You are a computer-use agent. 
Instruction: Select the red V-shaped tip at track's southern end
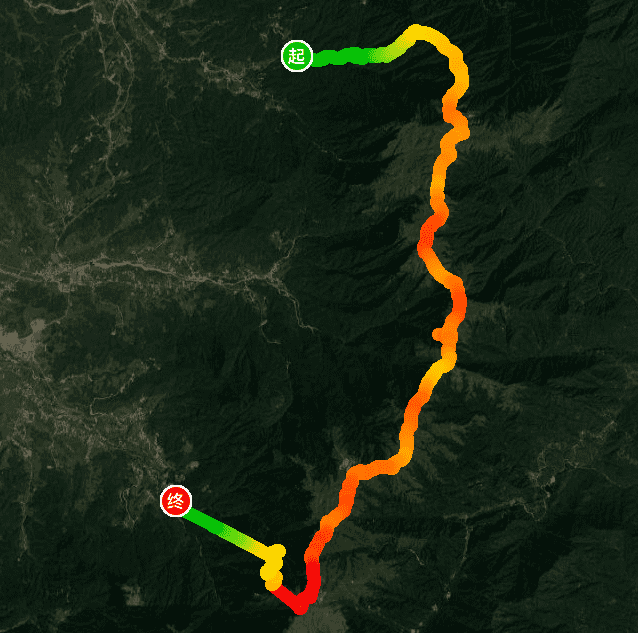coord(299,599)
